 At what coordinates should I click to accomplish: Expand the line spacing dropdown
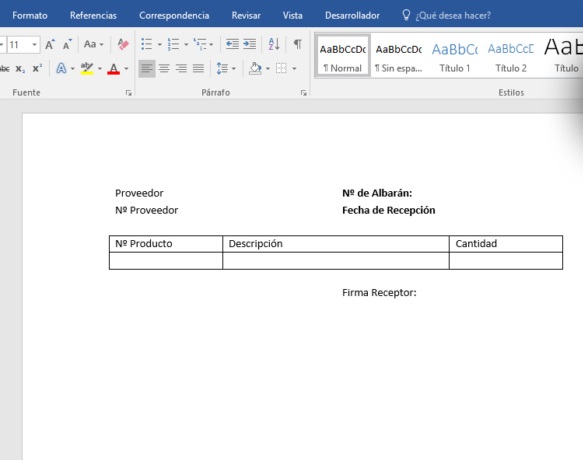tap(233, 69)
